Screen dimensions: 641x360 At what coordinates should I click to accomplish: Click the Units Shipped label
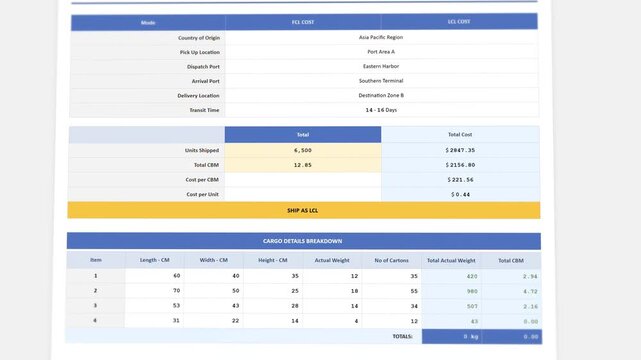(202, 150)
